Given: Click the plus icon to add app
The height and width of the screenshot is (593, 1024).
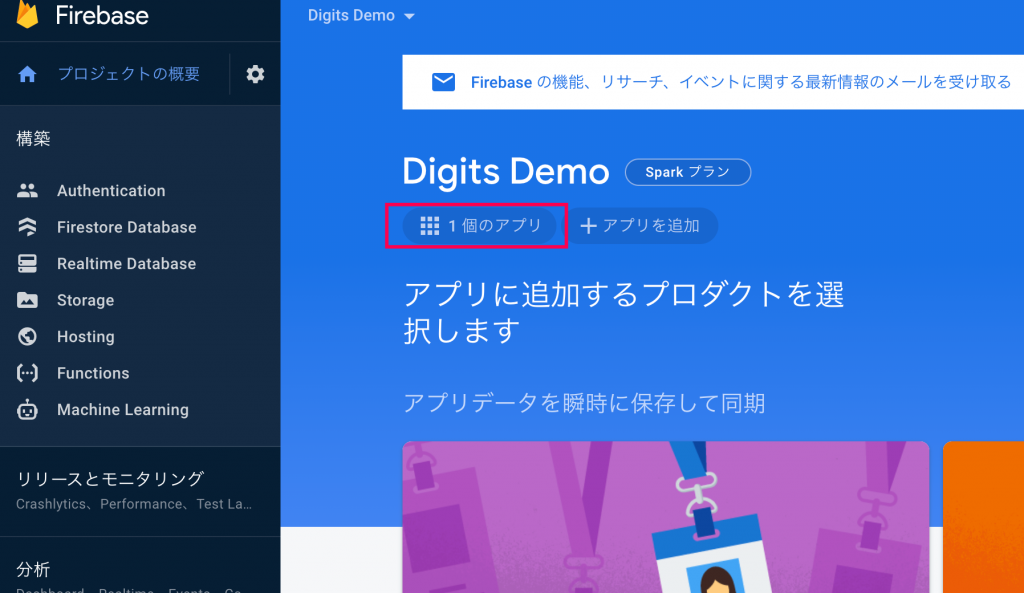Looking at the screenshot, I should pos(588,226).
